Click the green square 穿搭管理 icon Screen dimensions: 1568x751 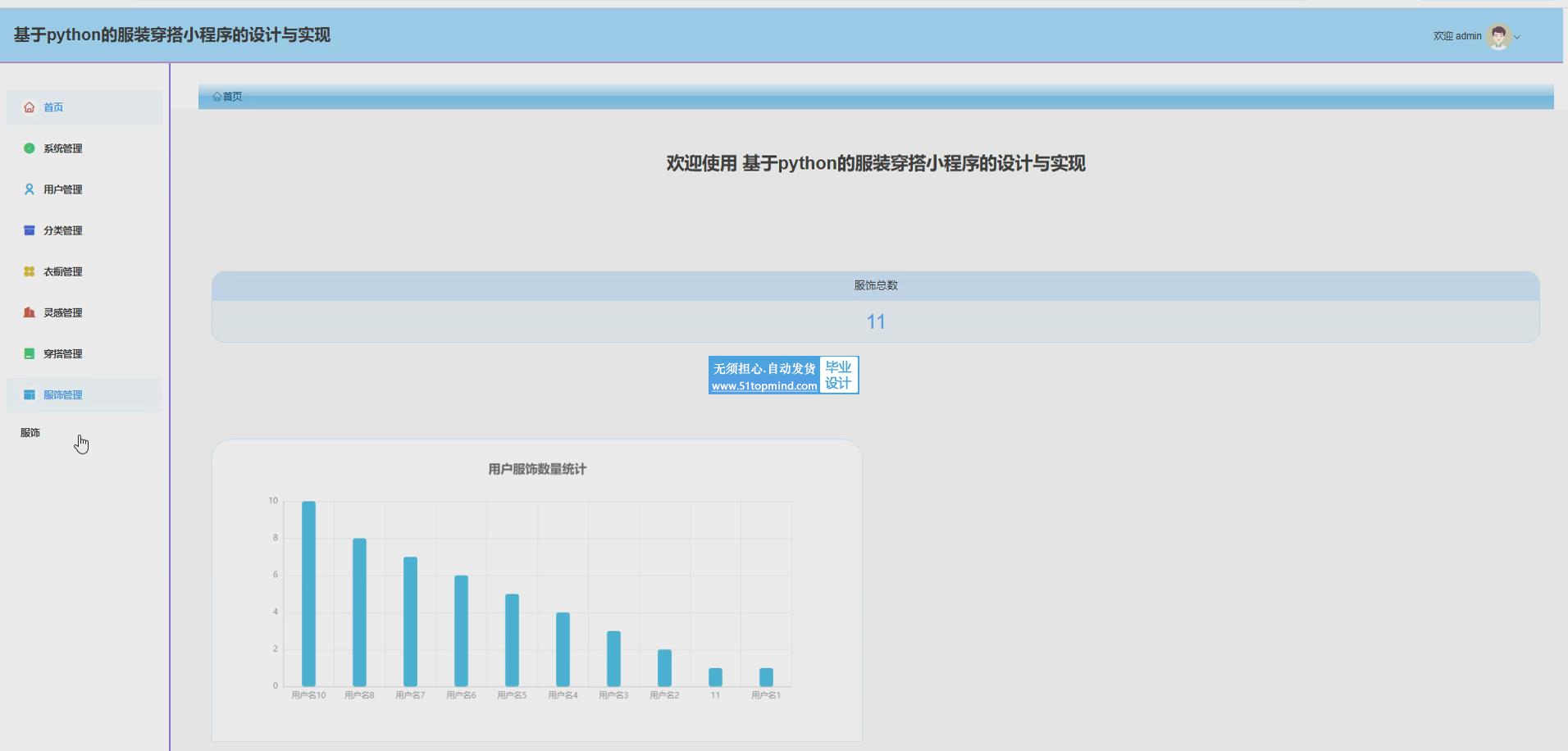coord(30,353)
